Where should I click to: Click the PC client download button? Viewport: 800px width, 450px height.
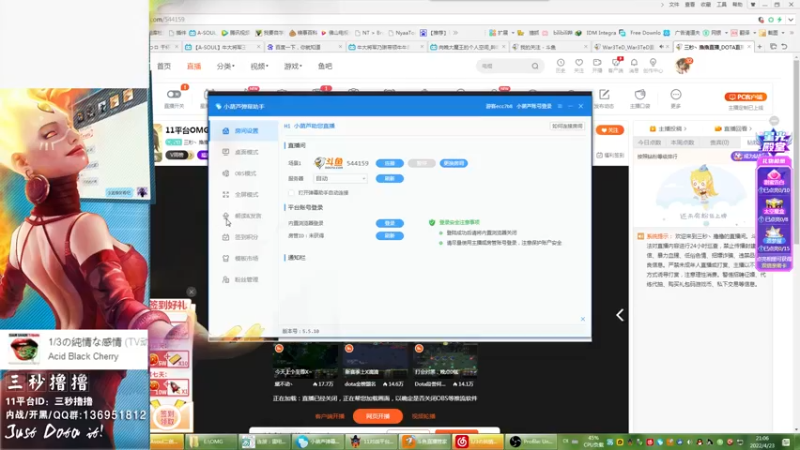(x=745, y=97)
